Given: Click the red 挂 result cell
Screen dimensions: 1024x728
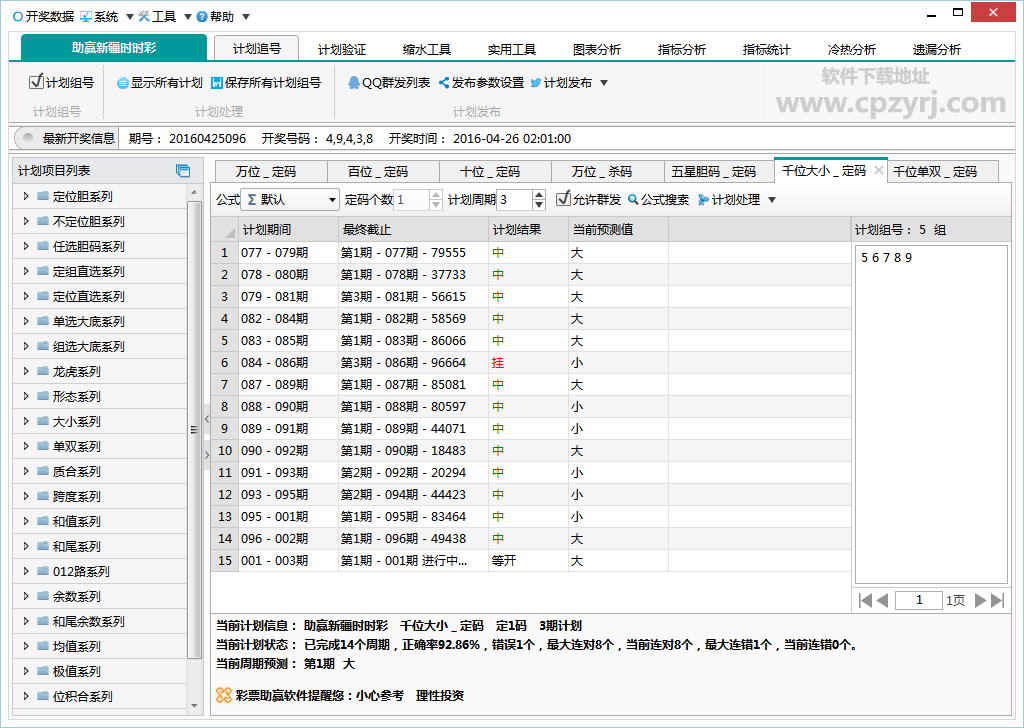Looking at the screenshot, I should pos(528,362).
